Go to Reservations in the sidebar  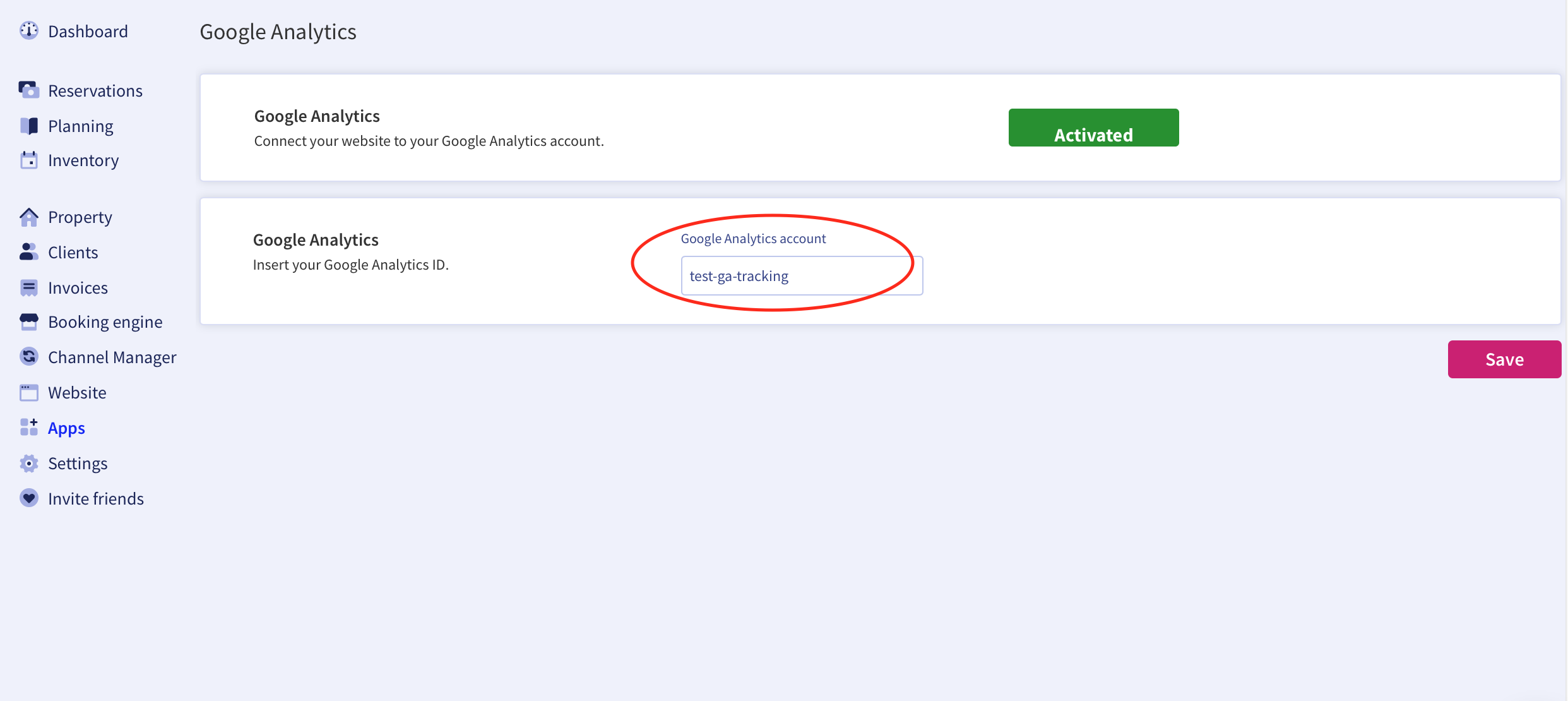(x=95, y=90)
